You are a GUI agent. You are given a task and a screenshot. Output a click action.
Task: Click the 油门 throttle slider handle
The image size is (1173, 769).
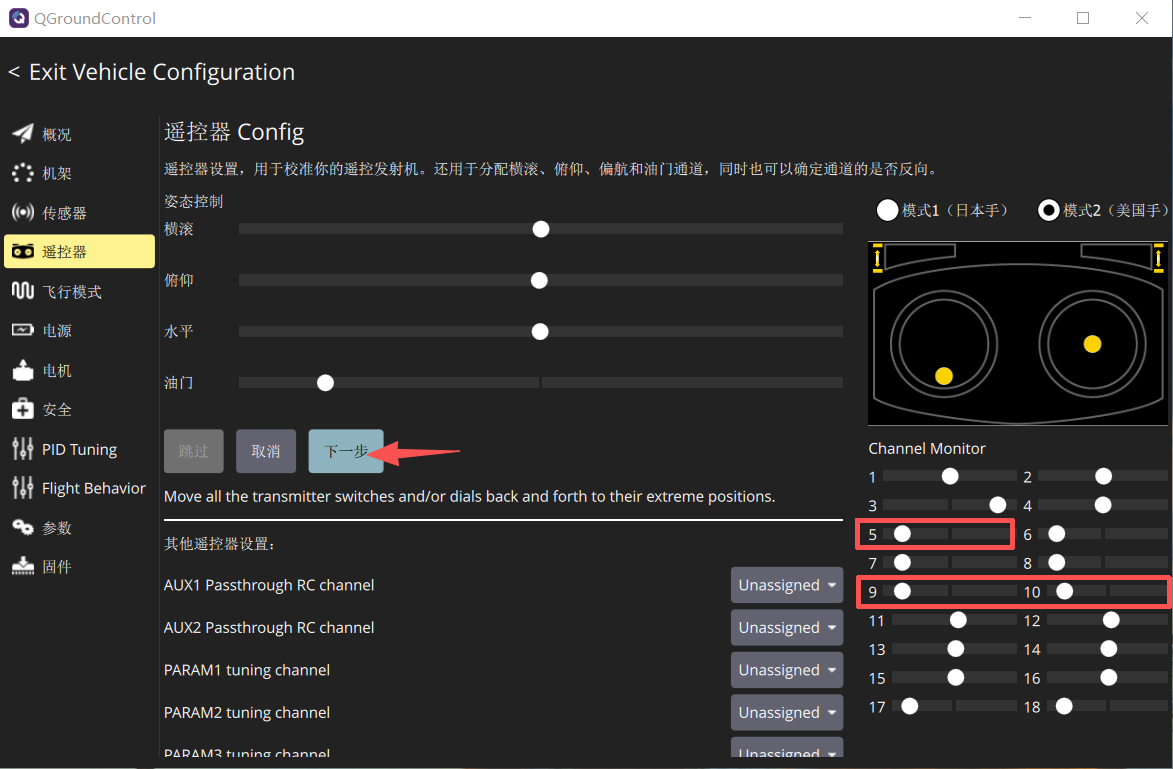pos(325,383)
